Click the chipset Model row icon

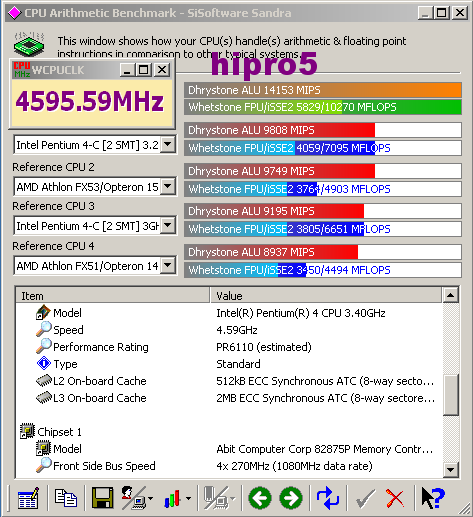43,448
